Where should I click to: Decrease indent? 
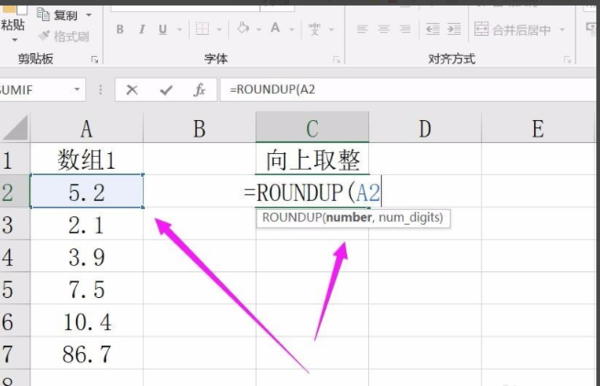(x=433, y=29)
